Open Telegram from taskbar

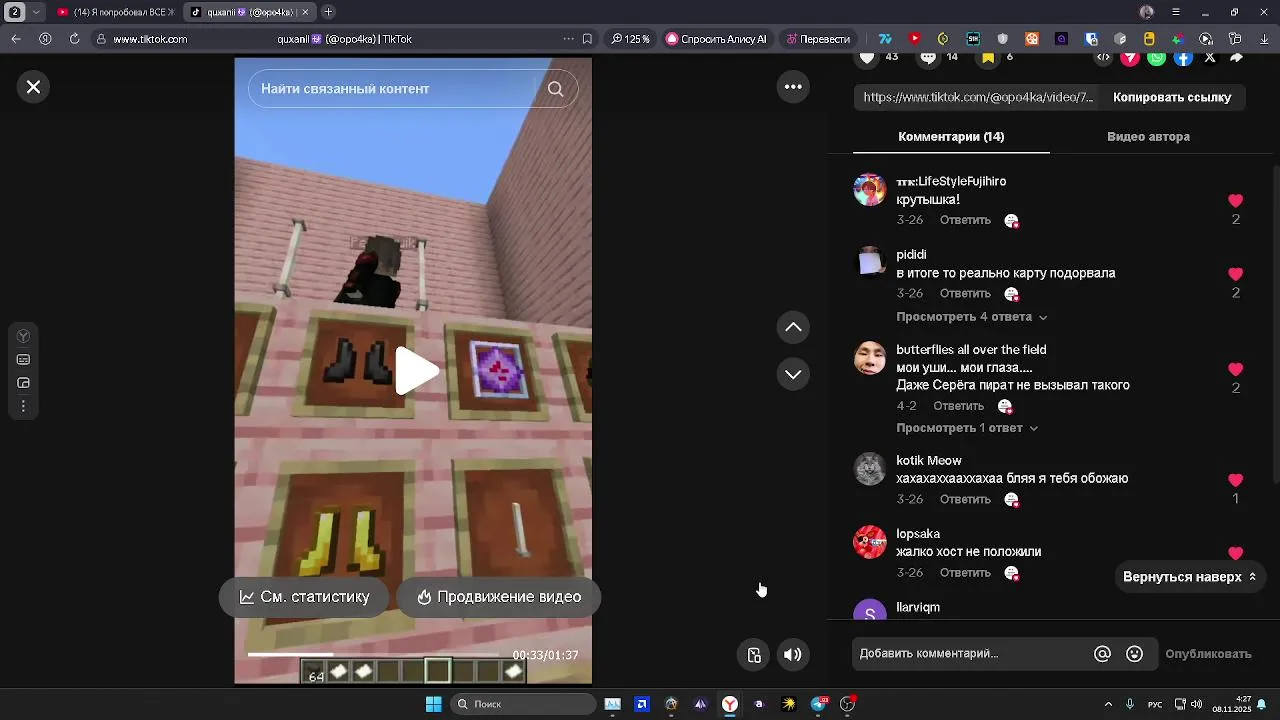coord(819,704)
